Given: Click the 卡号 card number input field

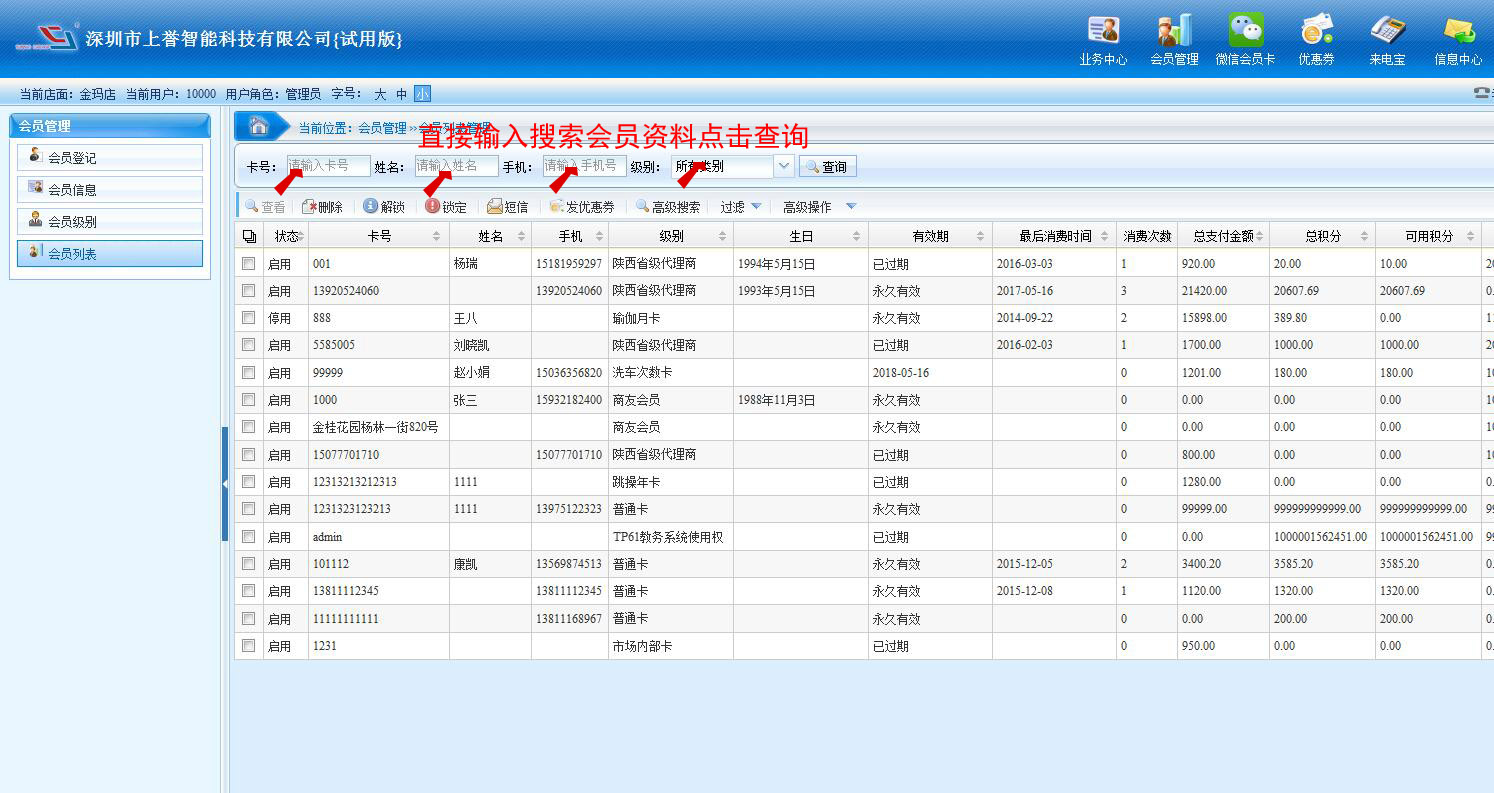Looking at the screenshot, I should point(328,166).
